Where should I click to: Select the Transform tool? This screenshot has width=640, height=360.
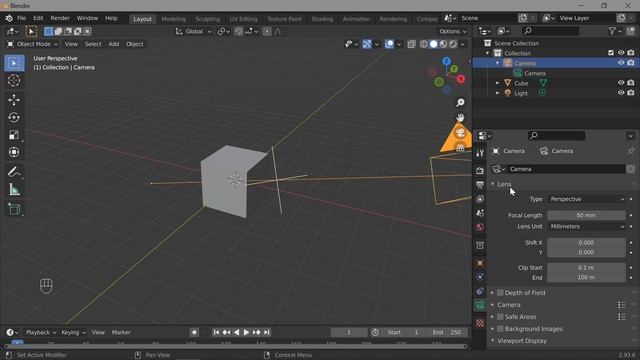[x=14, y=152]
